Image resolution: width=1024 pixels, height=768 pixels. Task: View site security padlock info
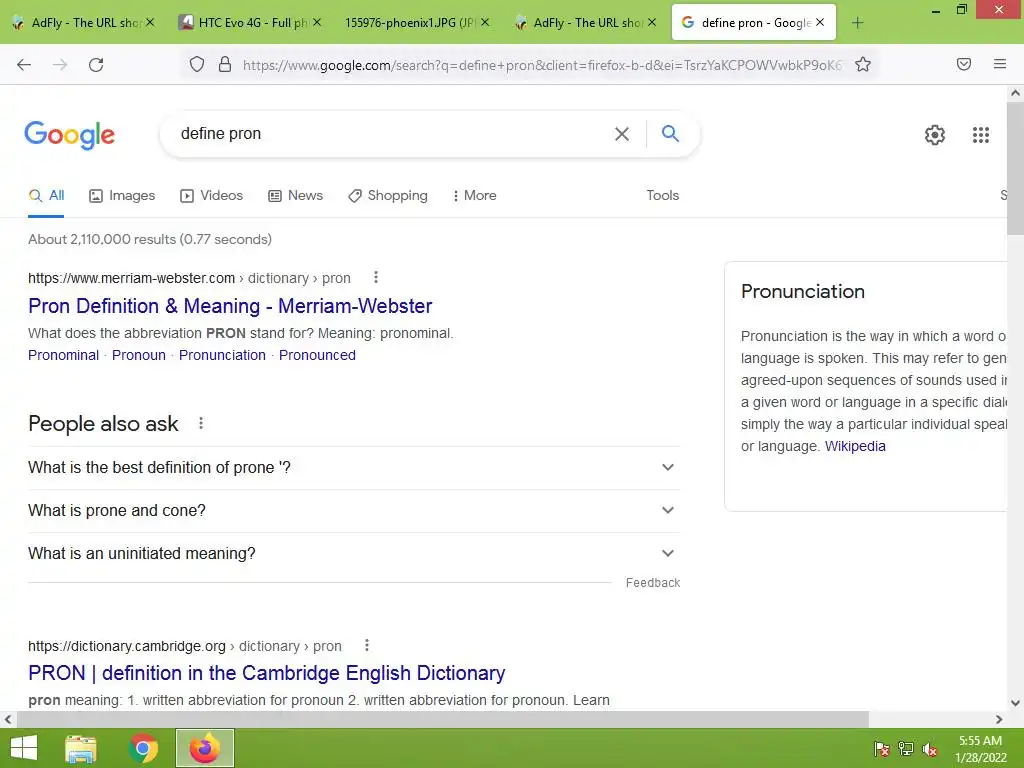(225, 64)
